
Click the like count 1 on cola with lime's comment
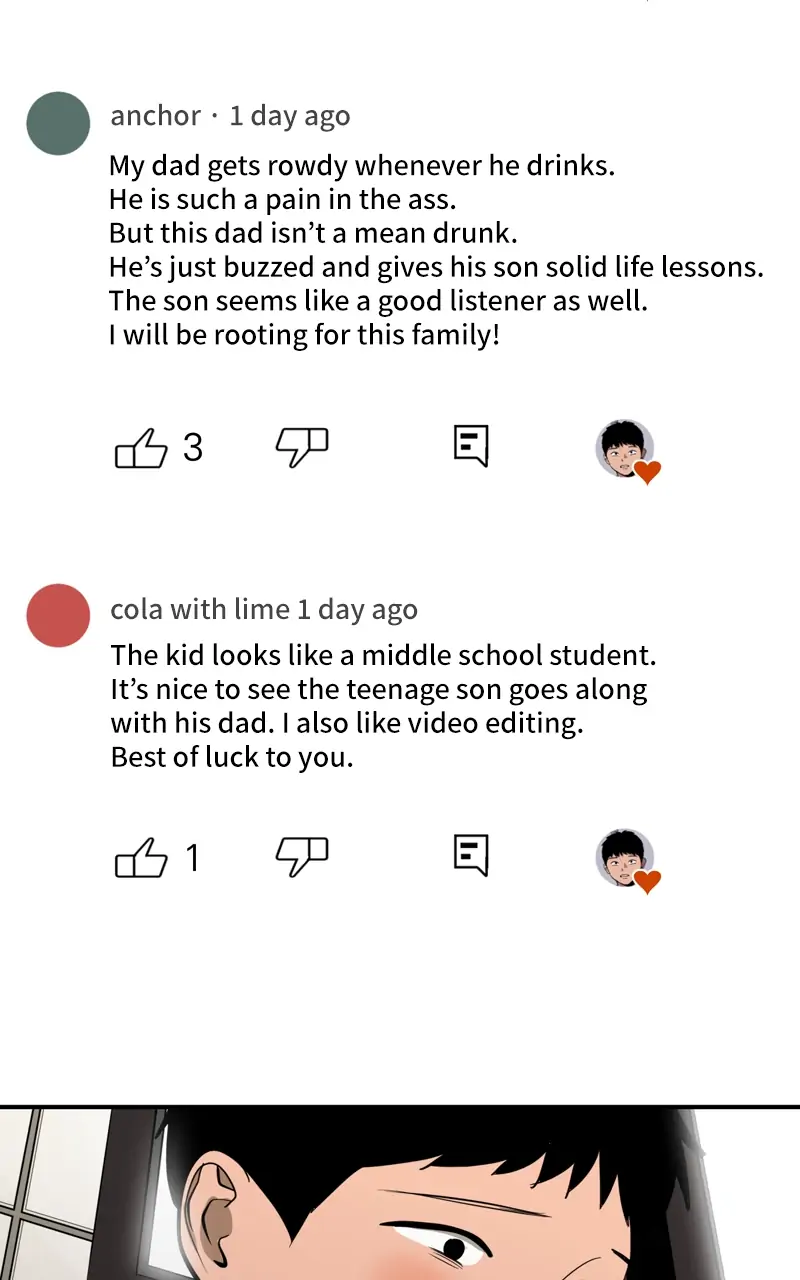(193, 858)
